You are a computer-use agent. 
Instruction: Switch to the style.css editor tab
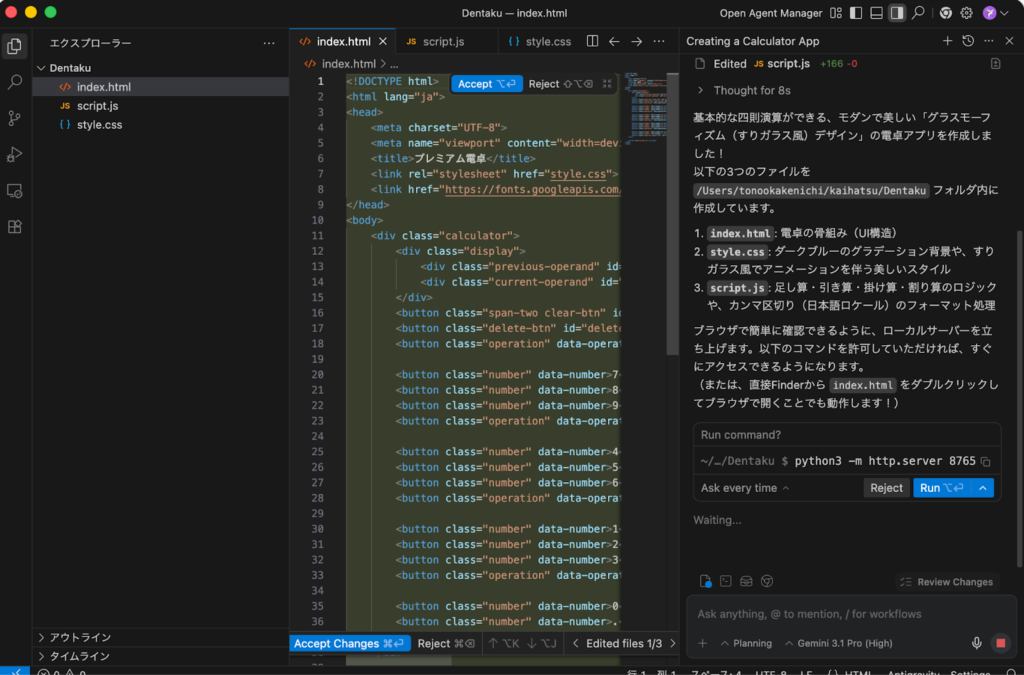point(550,41)
